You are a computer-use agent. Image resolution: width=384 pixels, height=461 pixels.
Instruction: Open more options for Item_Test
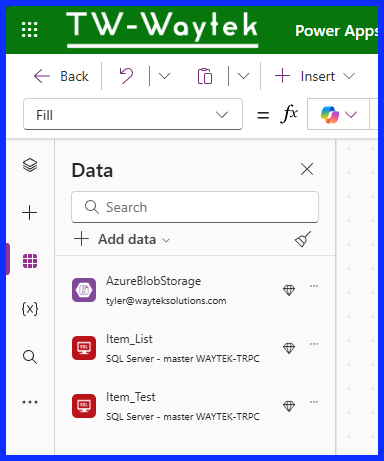[314, 402]
